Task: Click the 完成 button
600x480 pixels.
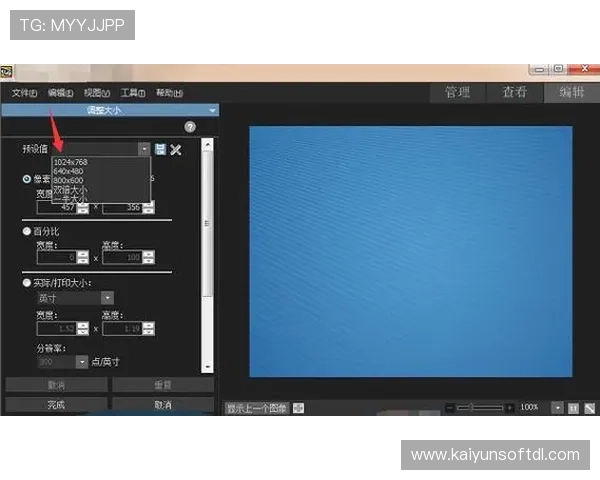Action: pyautogui.click(x=56, y=405)
